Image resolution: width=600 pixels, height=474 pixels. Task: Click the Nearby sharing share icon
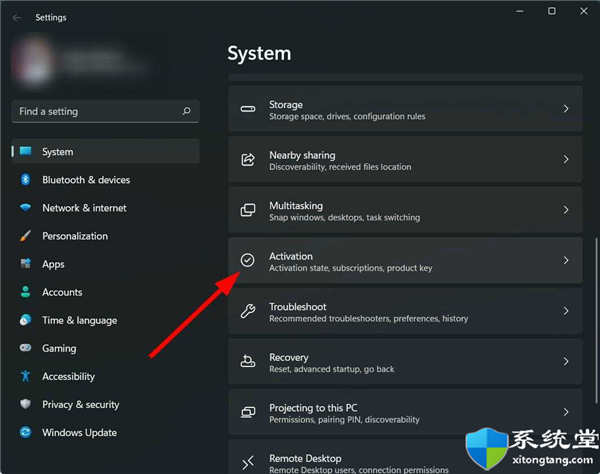tap(248, 160)
